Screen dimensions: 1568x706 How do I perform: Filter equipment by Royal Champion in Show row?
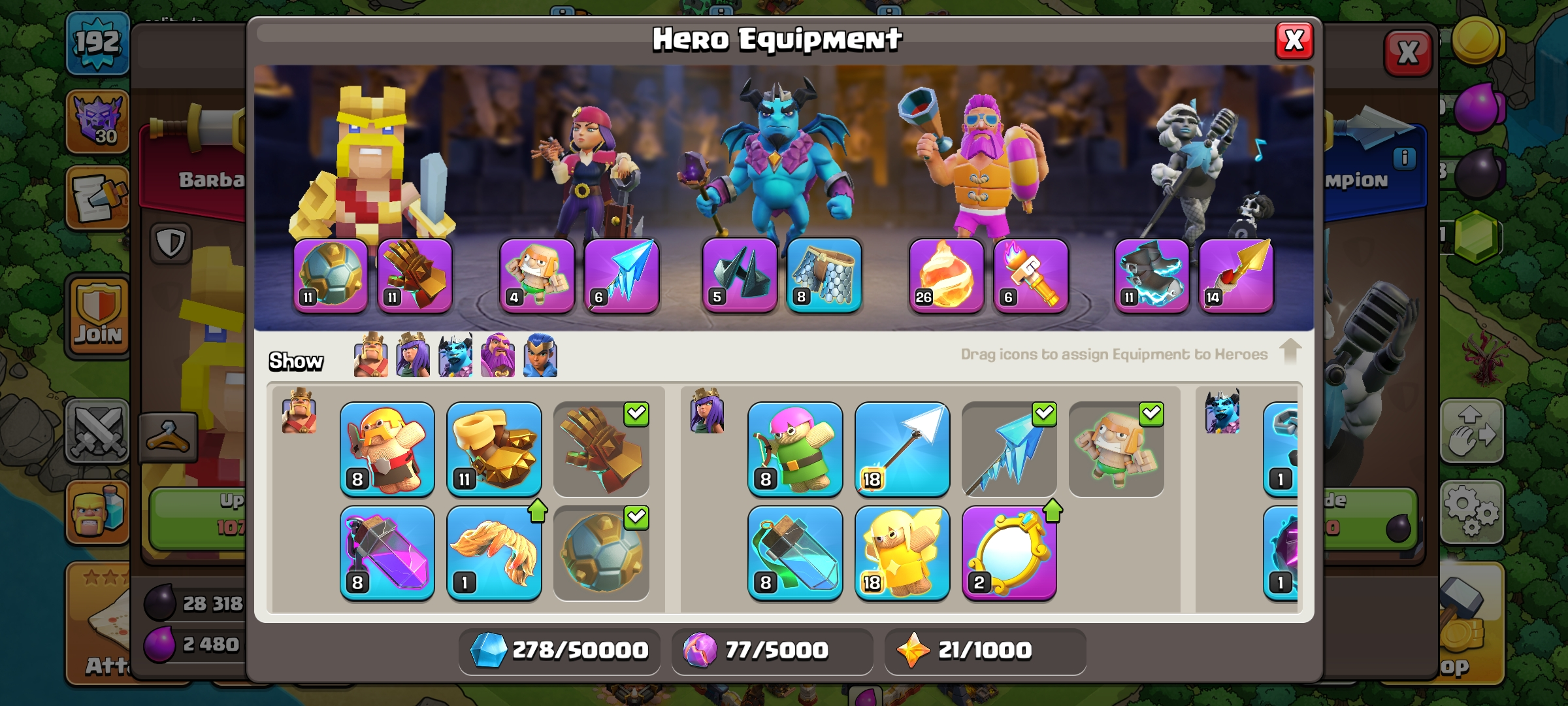click(540, 355)
